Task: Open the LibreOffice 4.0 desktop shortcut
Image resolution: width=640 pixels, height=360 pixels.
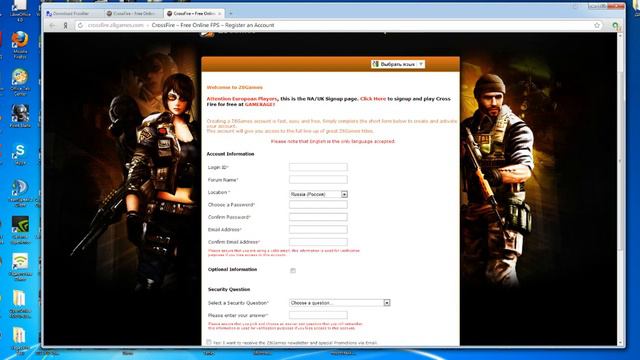Action: [x=19, y=11]
